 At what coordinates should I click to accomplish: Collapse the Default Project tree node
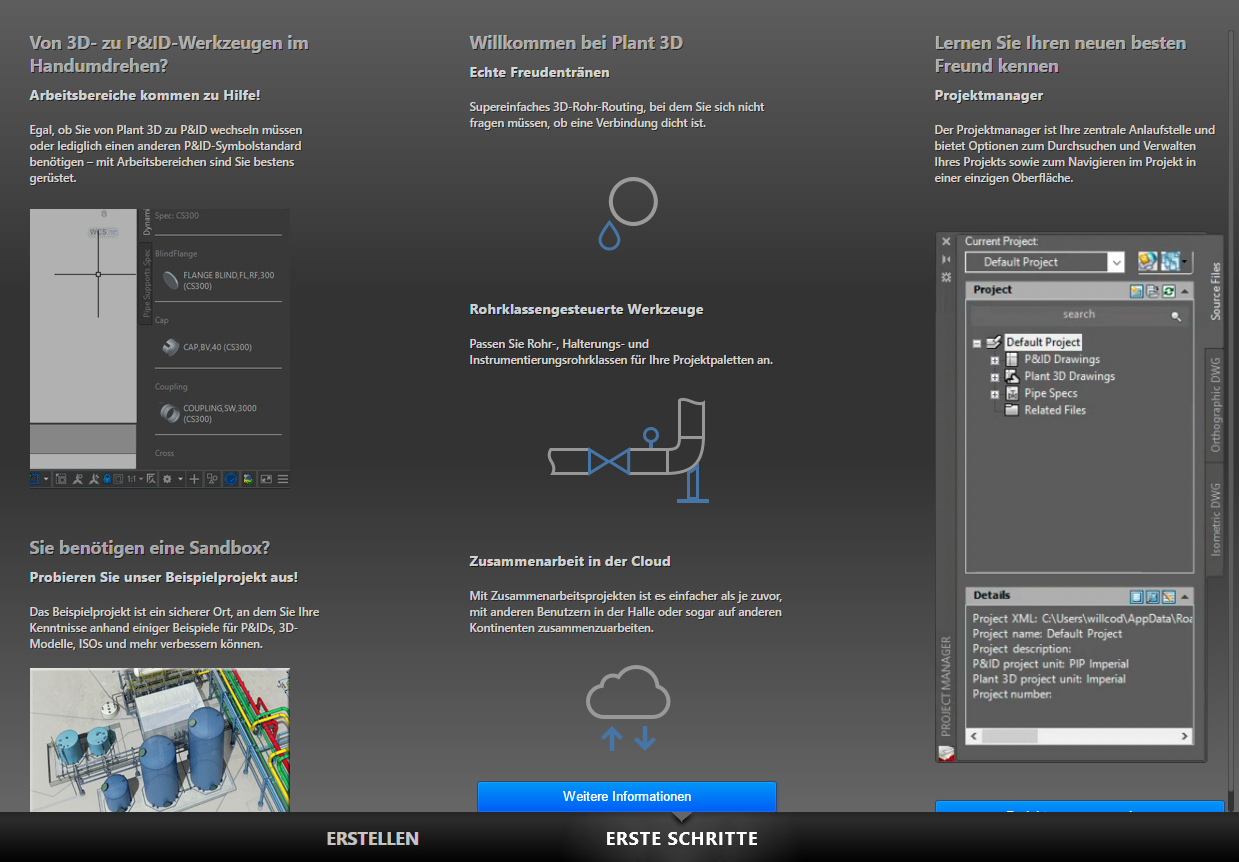[x=977, y=343]
